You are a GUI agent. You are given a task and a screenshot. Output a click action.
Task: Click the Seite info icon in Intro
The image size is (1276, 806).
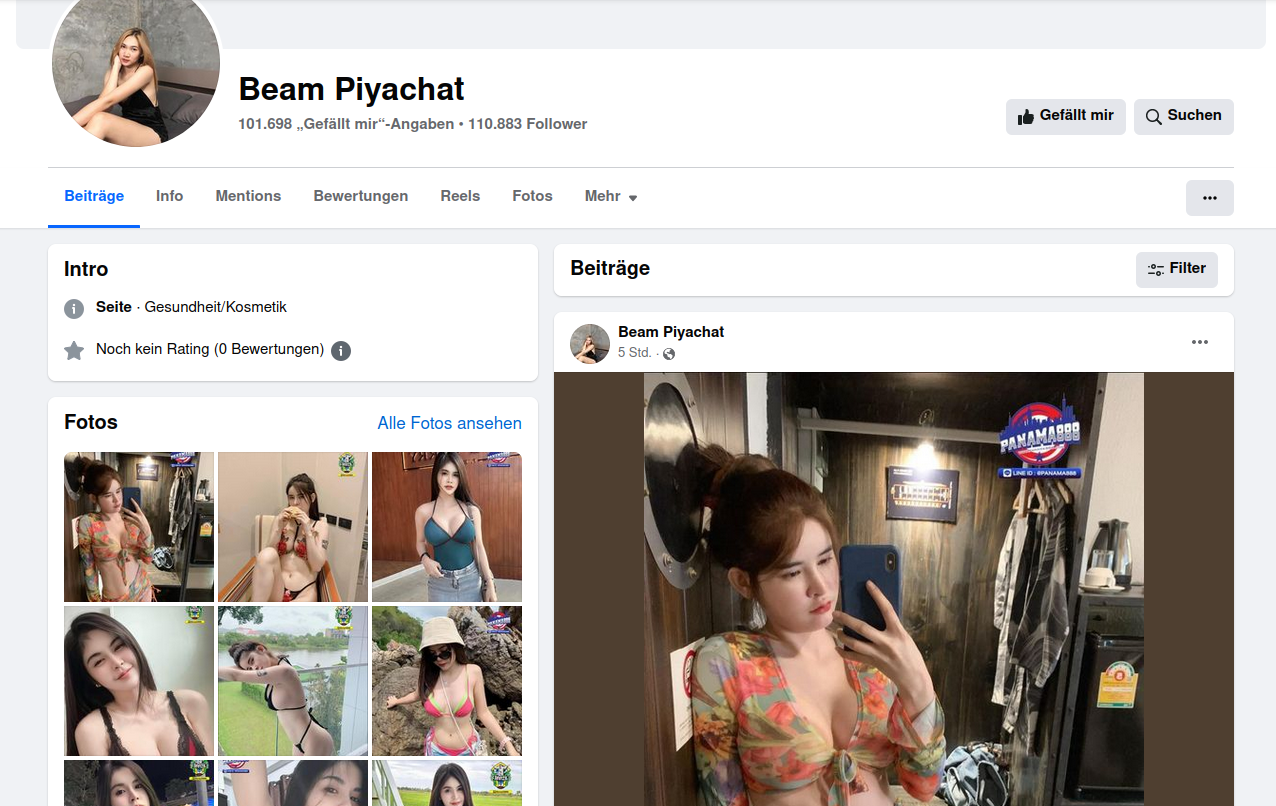(74, 308)
